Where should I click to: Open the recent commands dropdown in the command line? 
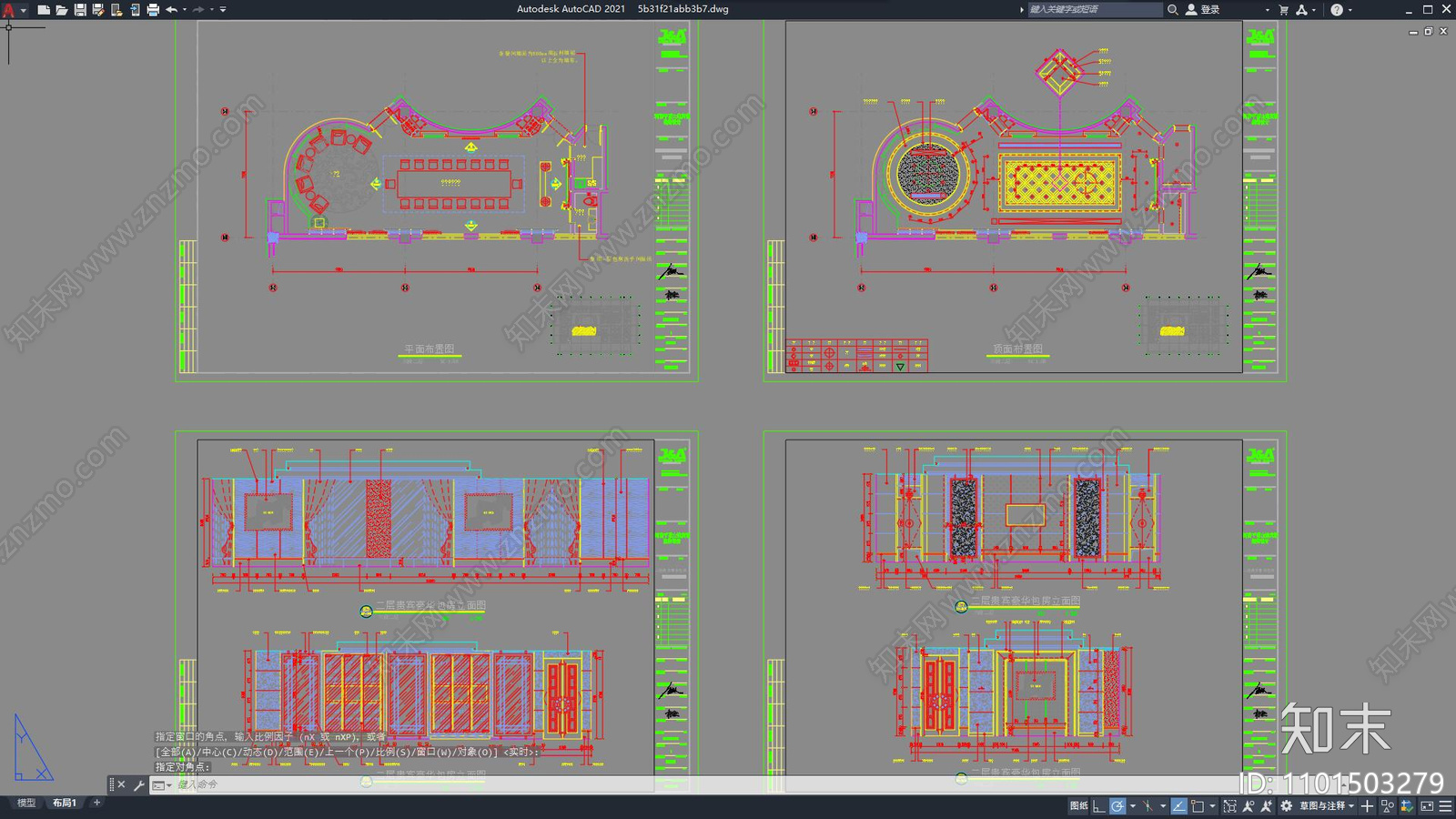coord(162,784)
